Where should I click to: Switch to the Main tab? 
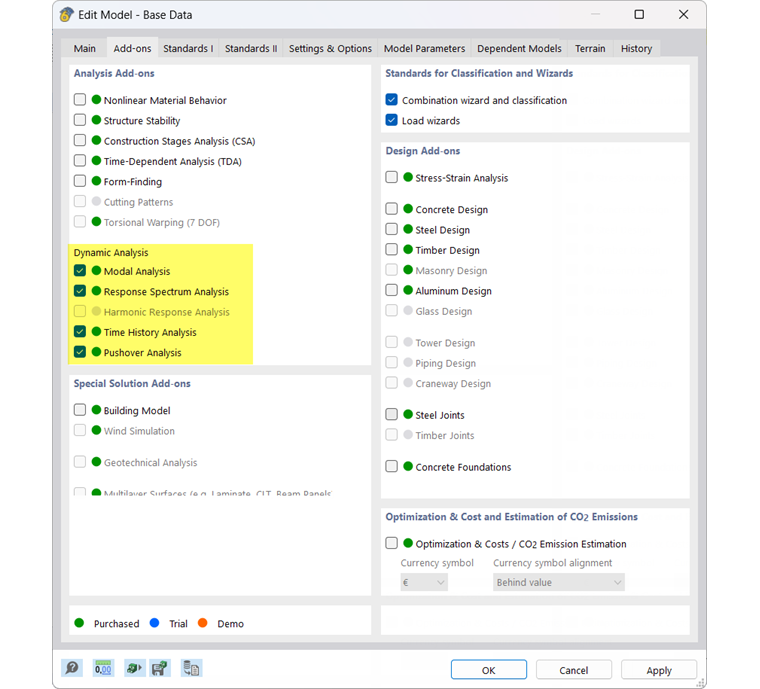tap(85, 48)
